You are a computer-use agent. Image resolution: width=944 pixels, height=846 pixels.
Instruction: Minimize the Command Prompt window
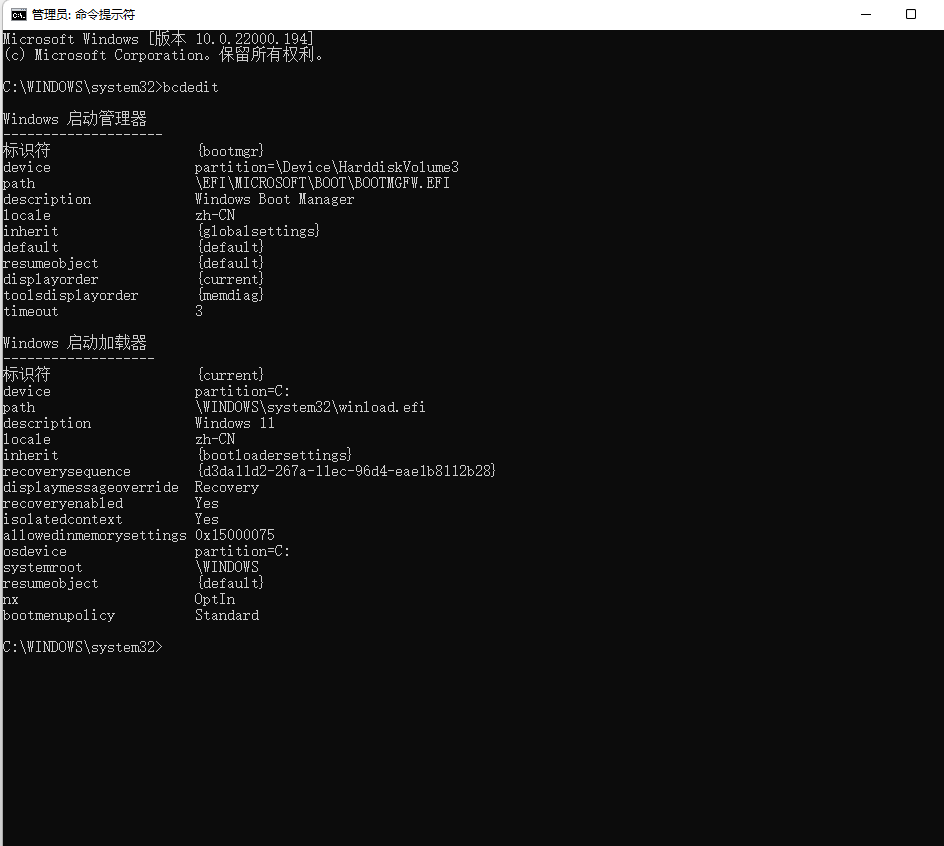(866, 14)
